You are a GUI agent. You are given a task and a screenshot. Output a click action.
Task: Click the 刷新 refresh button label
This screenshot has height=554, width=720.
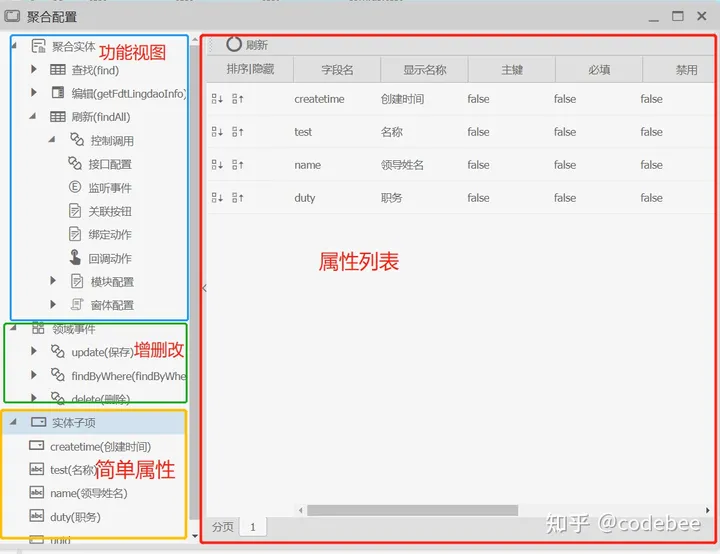(x=257, y=45)
